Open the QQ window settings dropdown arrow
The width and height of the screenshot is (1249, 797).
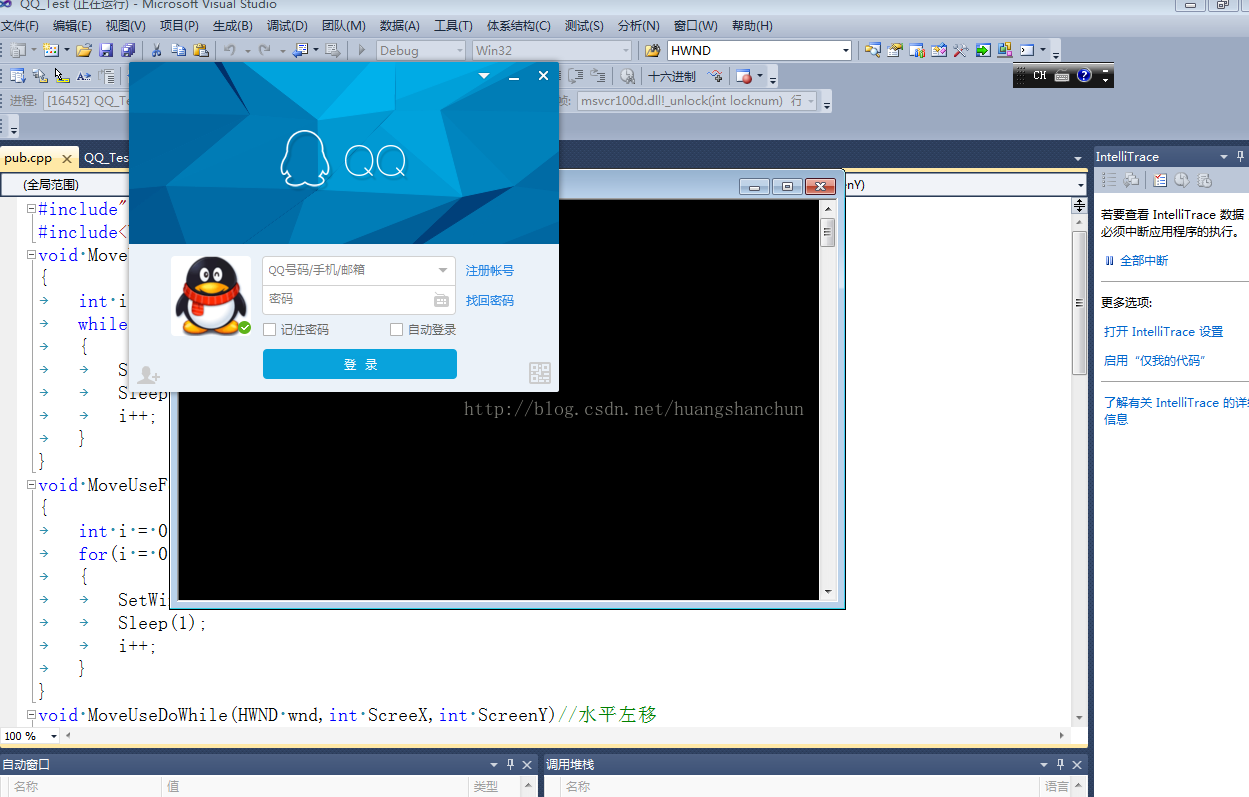(x=484, y=76)
